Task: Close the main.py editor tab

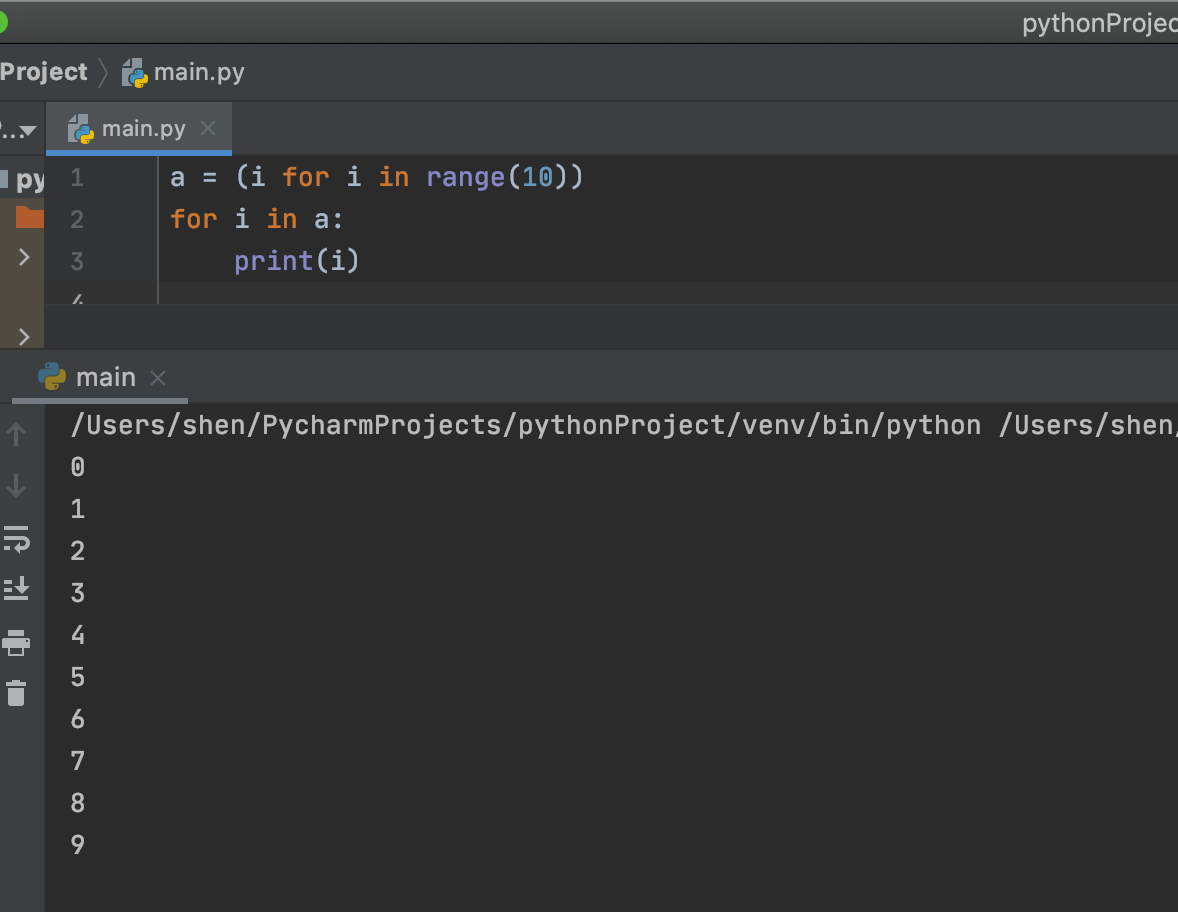Action: coord(208,128)
